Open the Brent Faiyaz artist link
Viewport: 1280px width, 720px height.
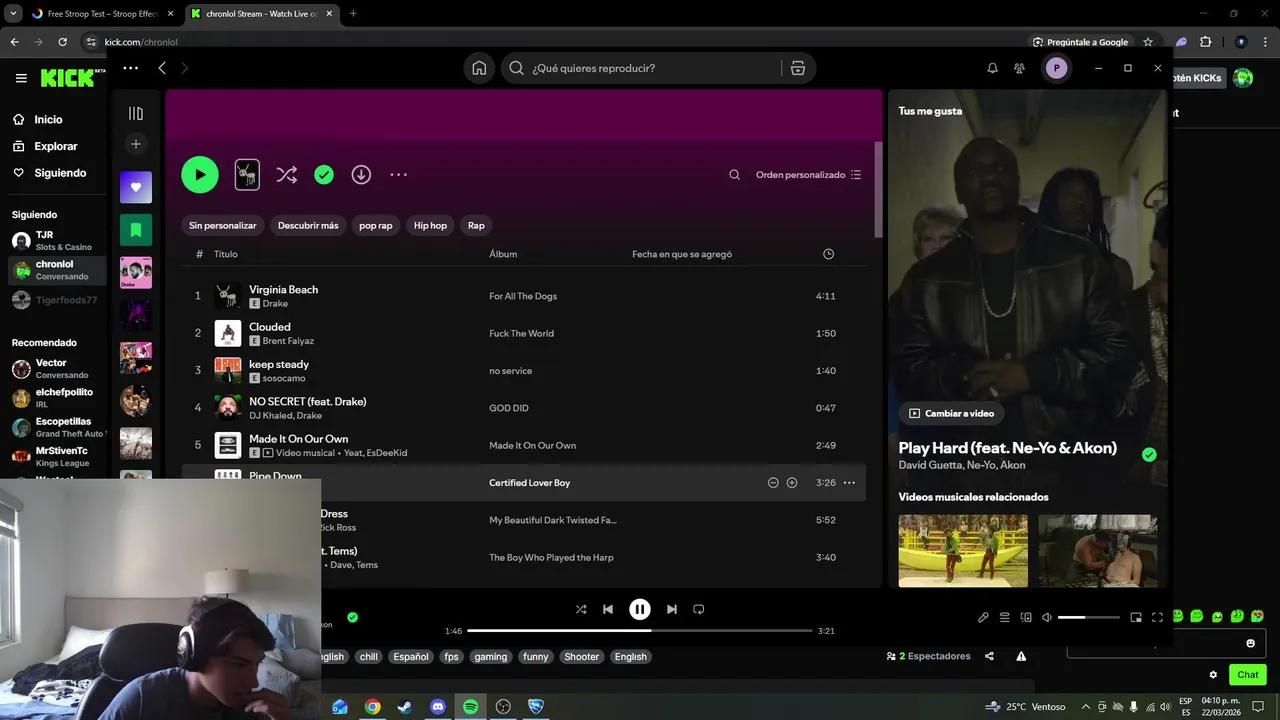click(288, 341)
